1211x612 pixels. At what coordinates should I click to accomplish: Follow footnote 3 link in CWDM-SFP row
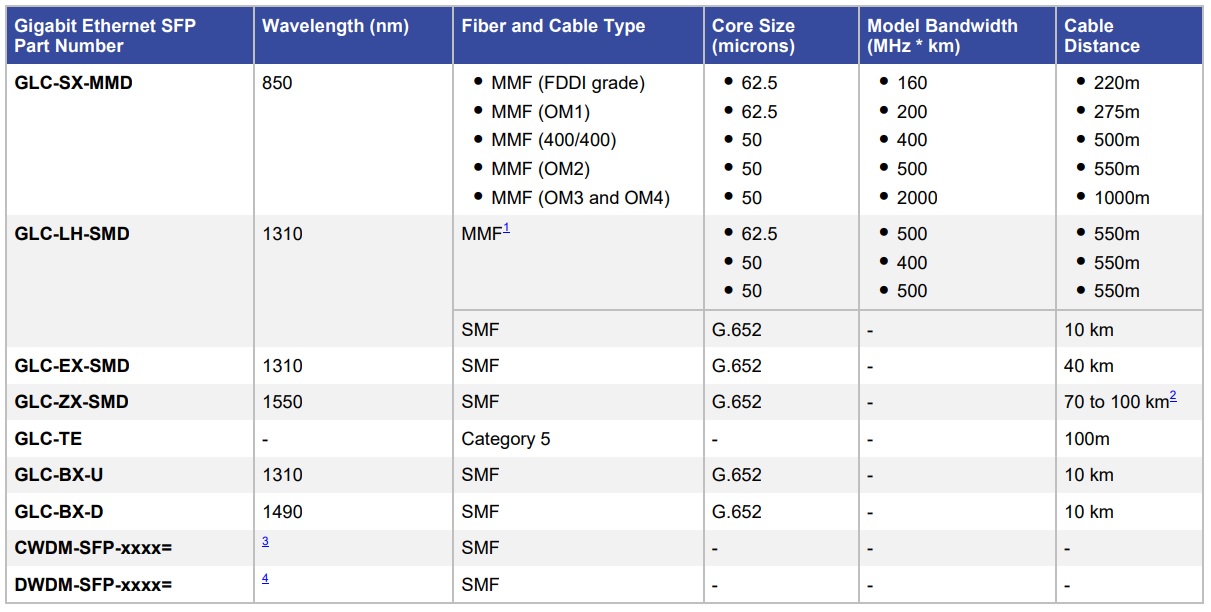266,541
